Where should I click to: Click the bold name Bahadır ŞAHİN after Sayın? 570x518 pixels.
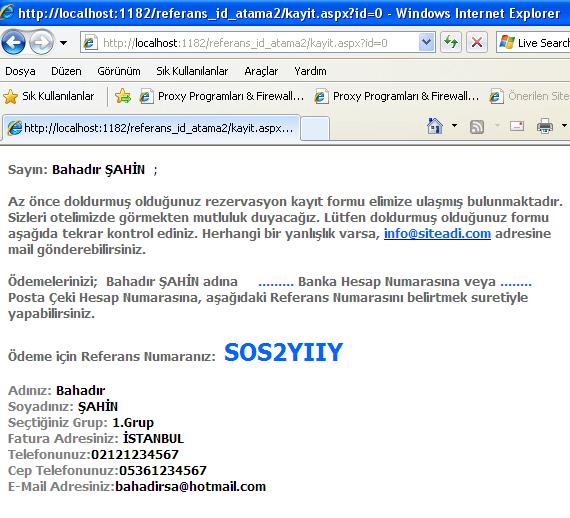click(99, 169)
